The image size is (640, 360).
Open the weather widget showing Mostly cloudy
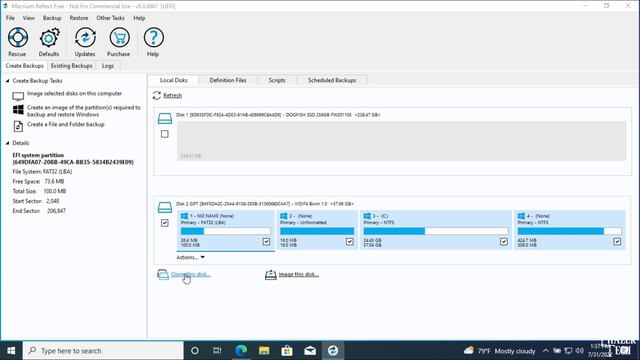point(500,351)
